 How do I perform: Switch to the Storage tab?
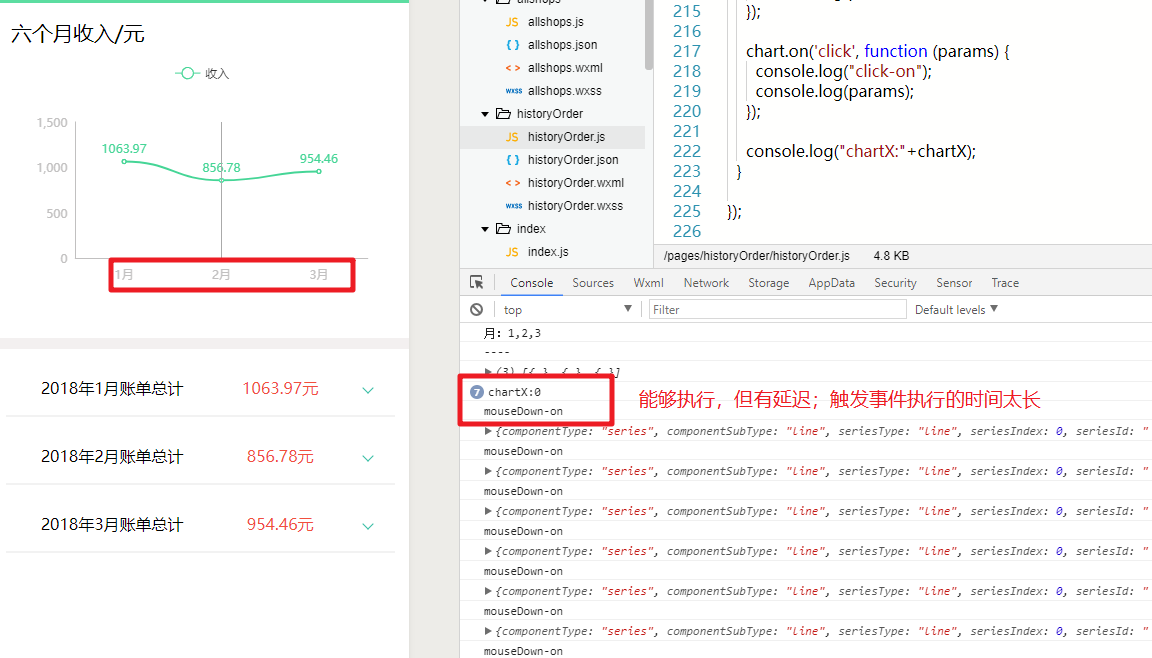tap(769, 282)
